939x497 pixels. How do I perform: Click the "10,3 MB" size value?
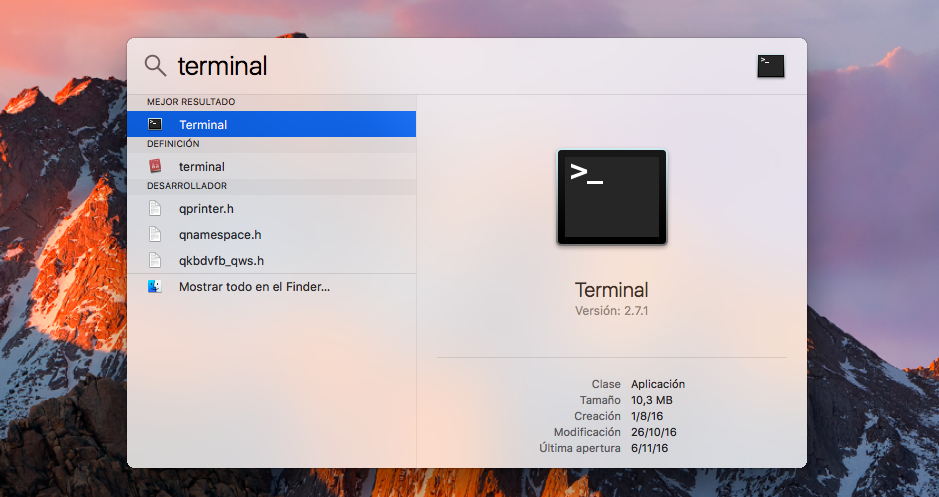pyautogui.click(x=652, y=400)
